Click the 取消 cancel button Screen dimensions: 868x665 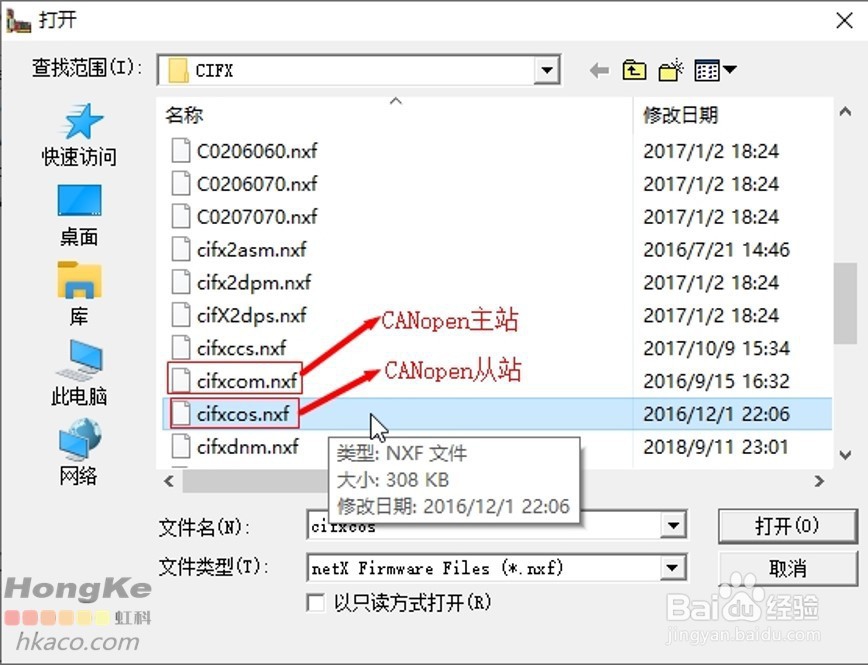787,568
